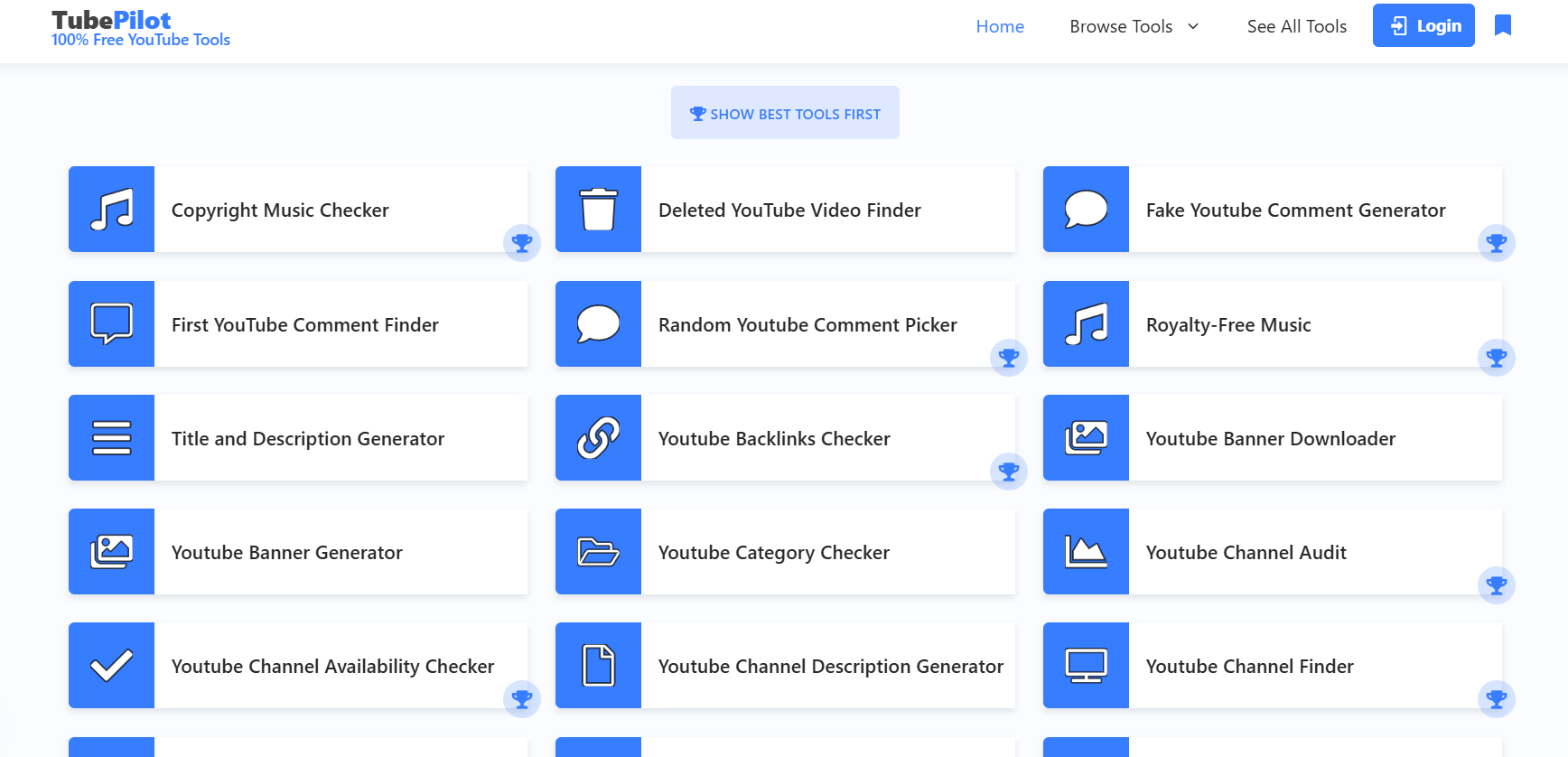Click the trophy badge on Random Youtube Comment Picker
1568x757 pixels.
coord(1009,357)
